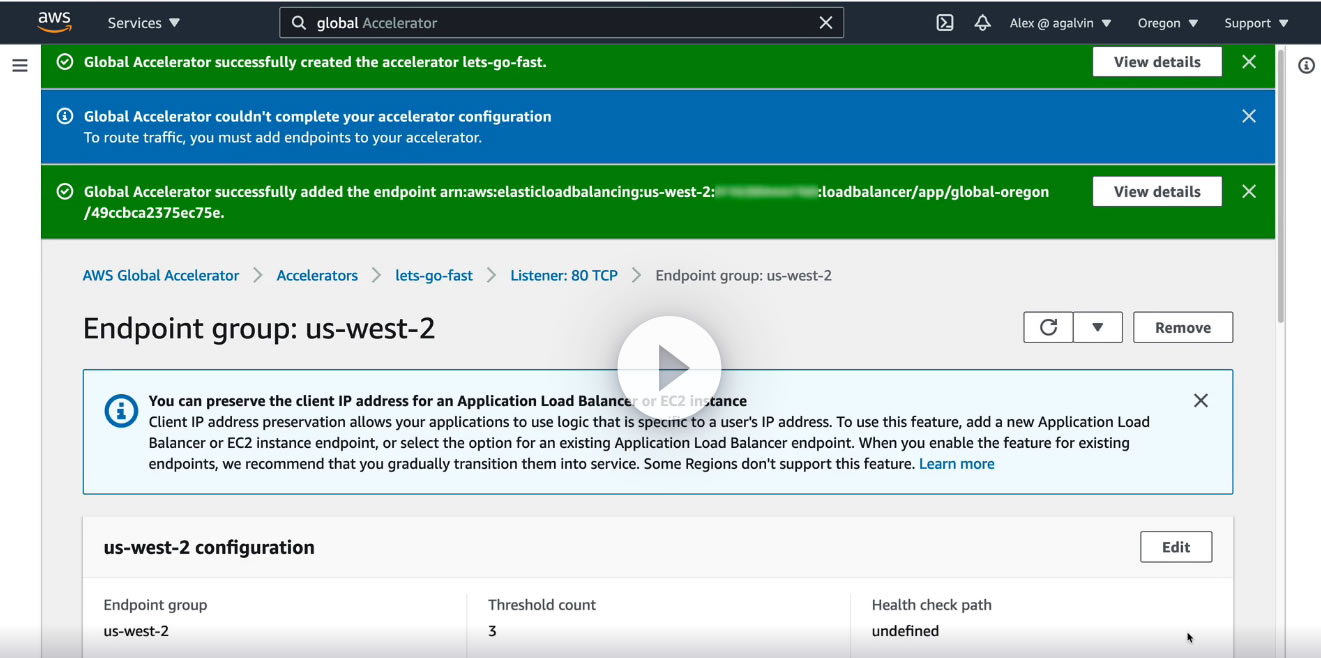Open the info panel icon on right edge
1321x658 pixels.
(x=1306, y=66)
